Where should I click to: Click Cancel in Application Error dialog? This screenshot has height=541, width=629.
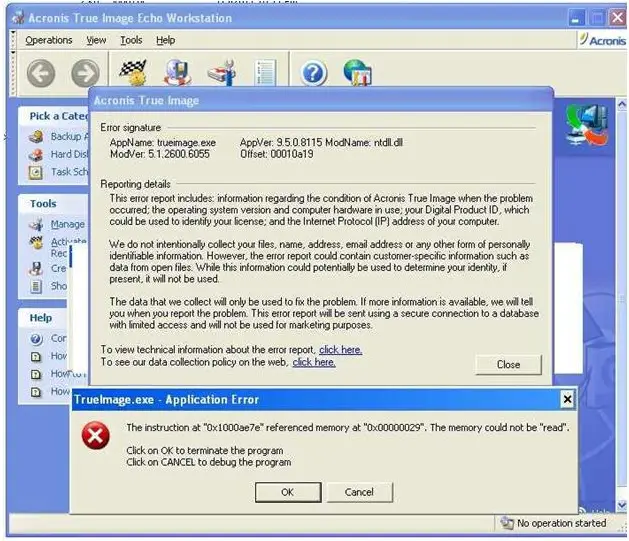pos(359,492)
